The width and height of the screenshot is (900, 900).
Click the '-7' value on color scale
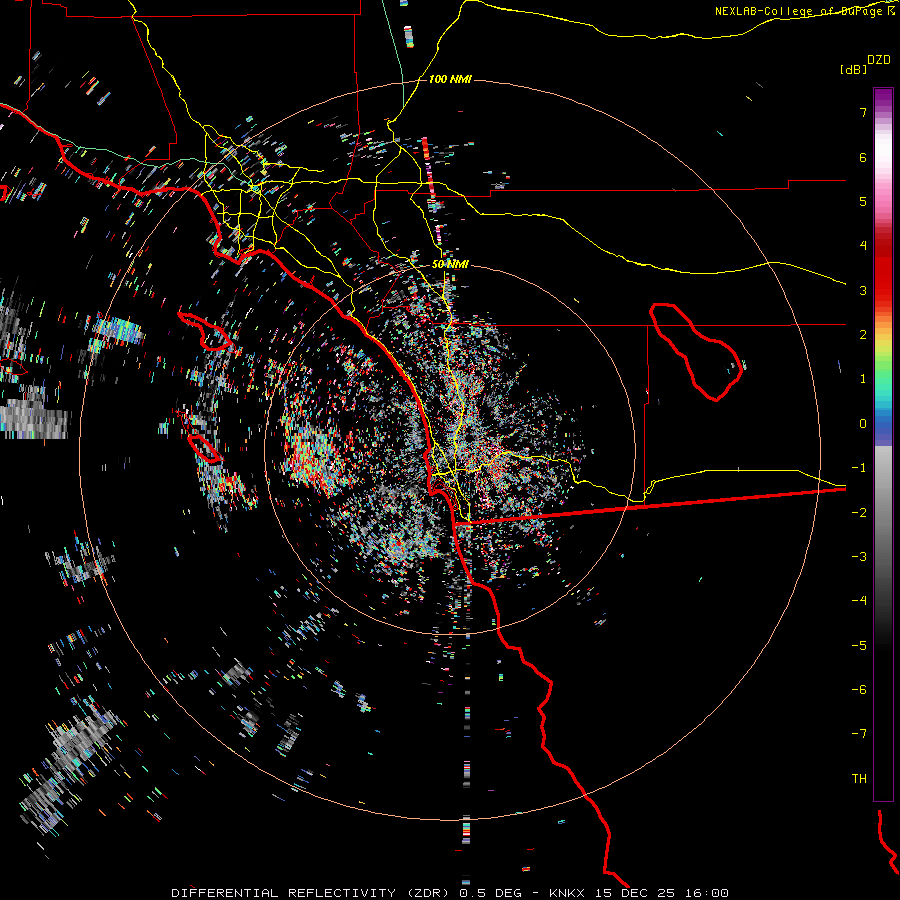(x=859, y=734)
